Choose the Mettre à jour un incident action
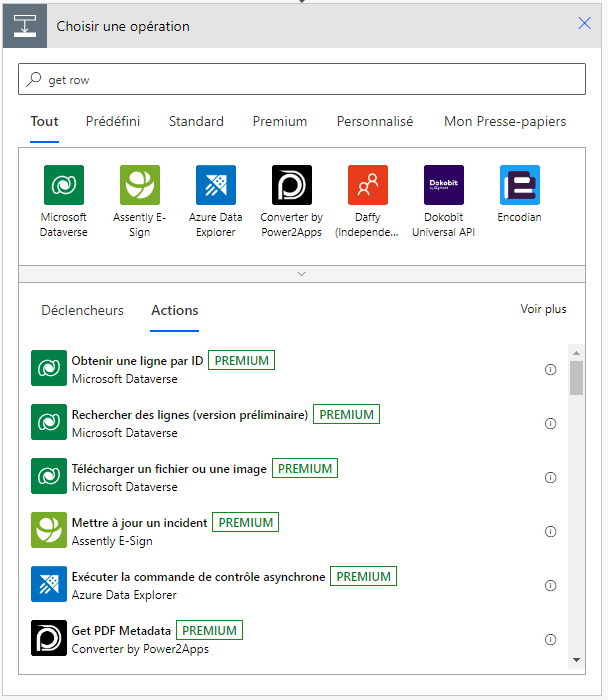608x700 pixels. [x=295, y=531]
